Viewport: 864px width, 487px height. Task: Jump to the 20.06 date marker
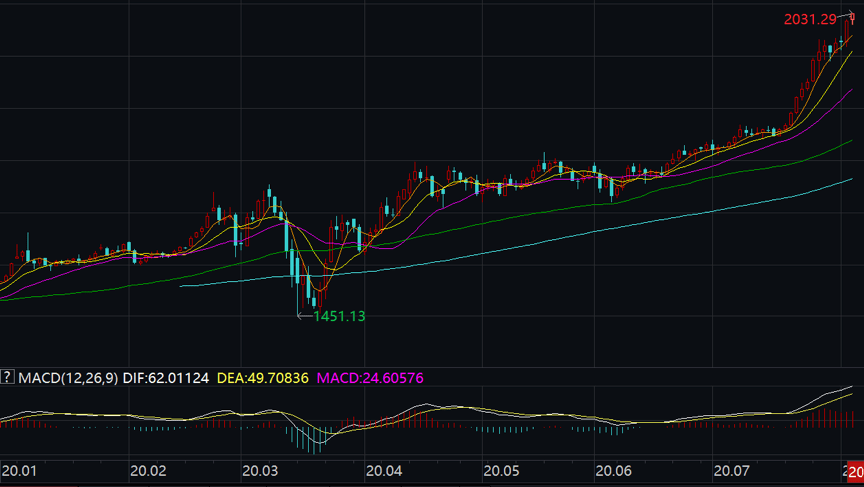point(613,471)
